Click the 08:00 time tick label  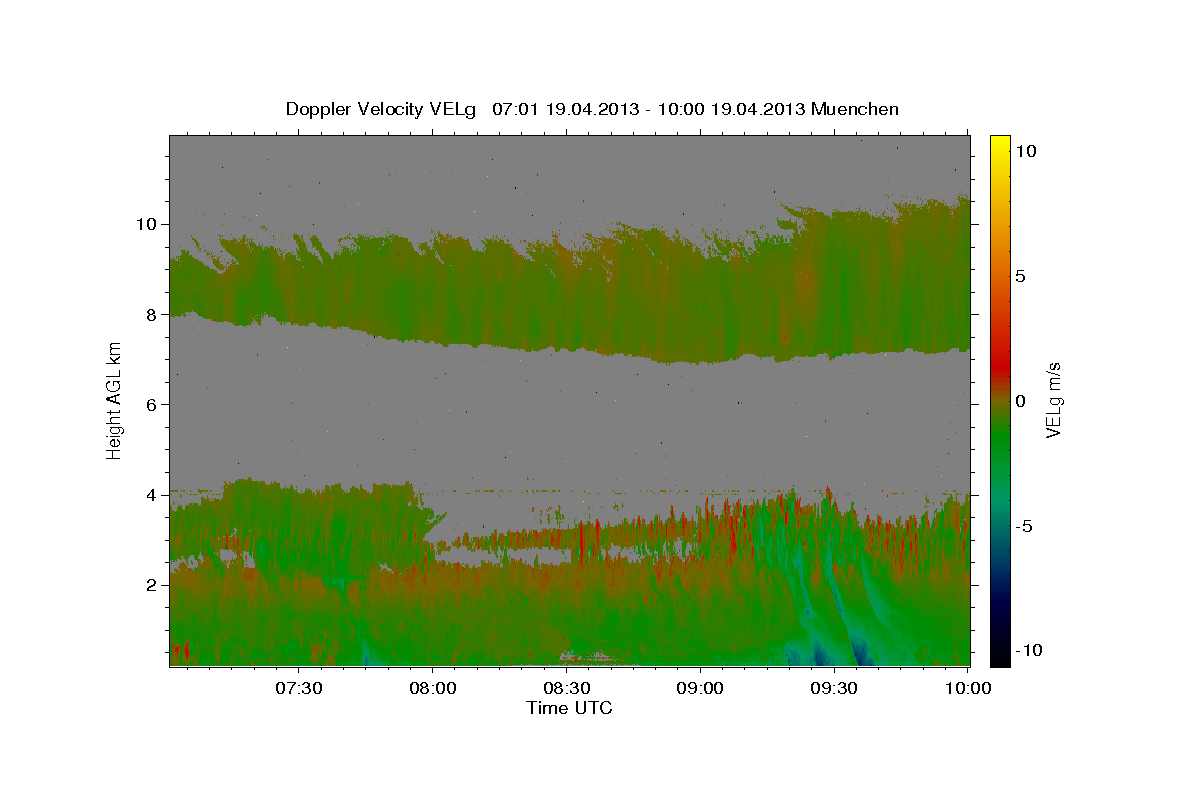tap(432, 689)
